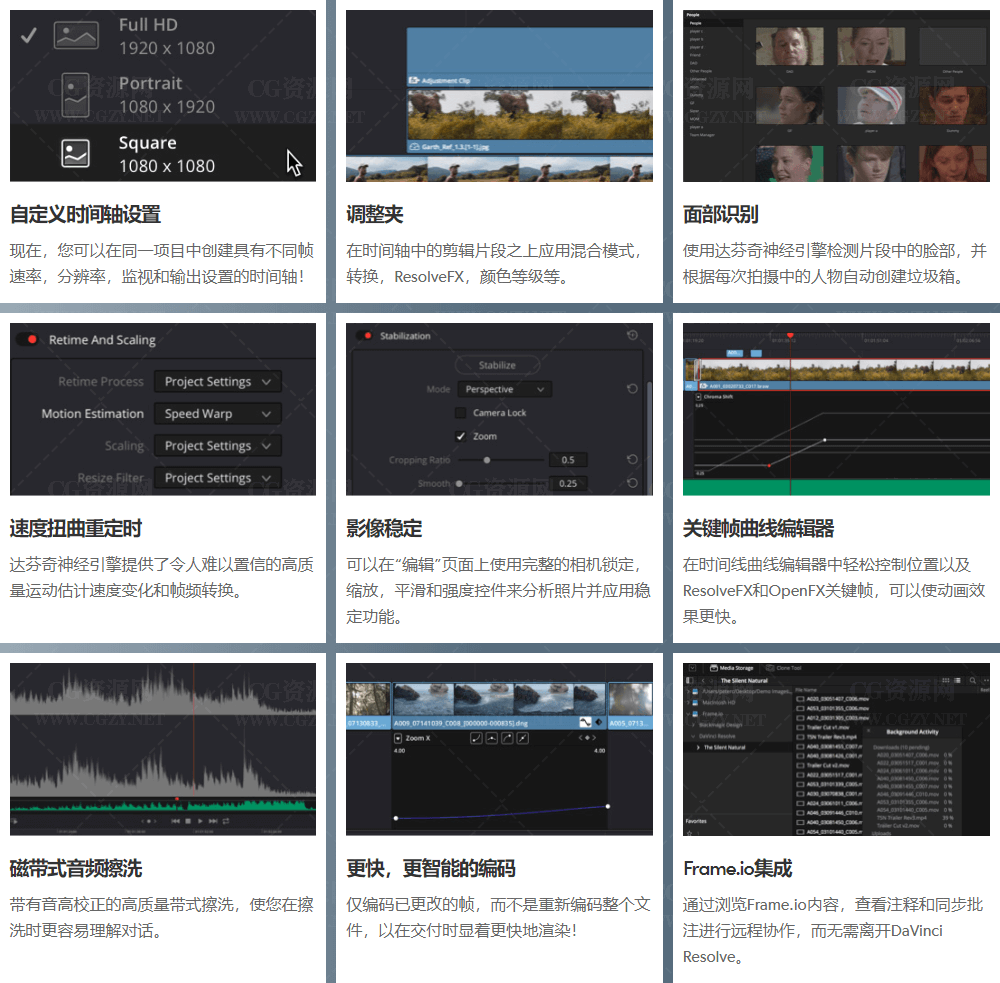The height and width of the screenshot is (983, 1000).
Task: Click the Cropping Ratio slider handle
Action: 487,460
